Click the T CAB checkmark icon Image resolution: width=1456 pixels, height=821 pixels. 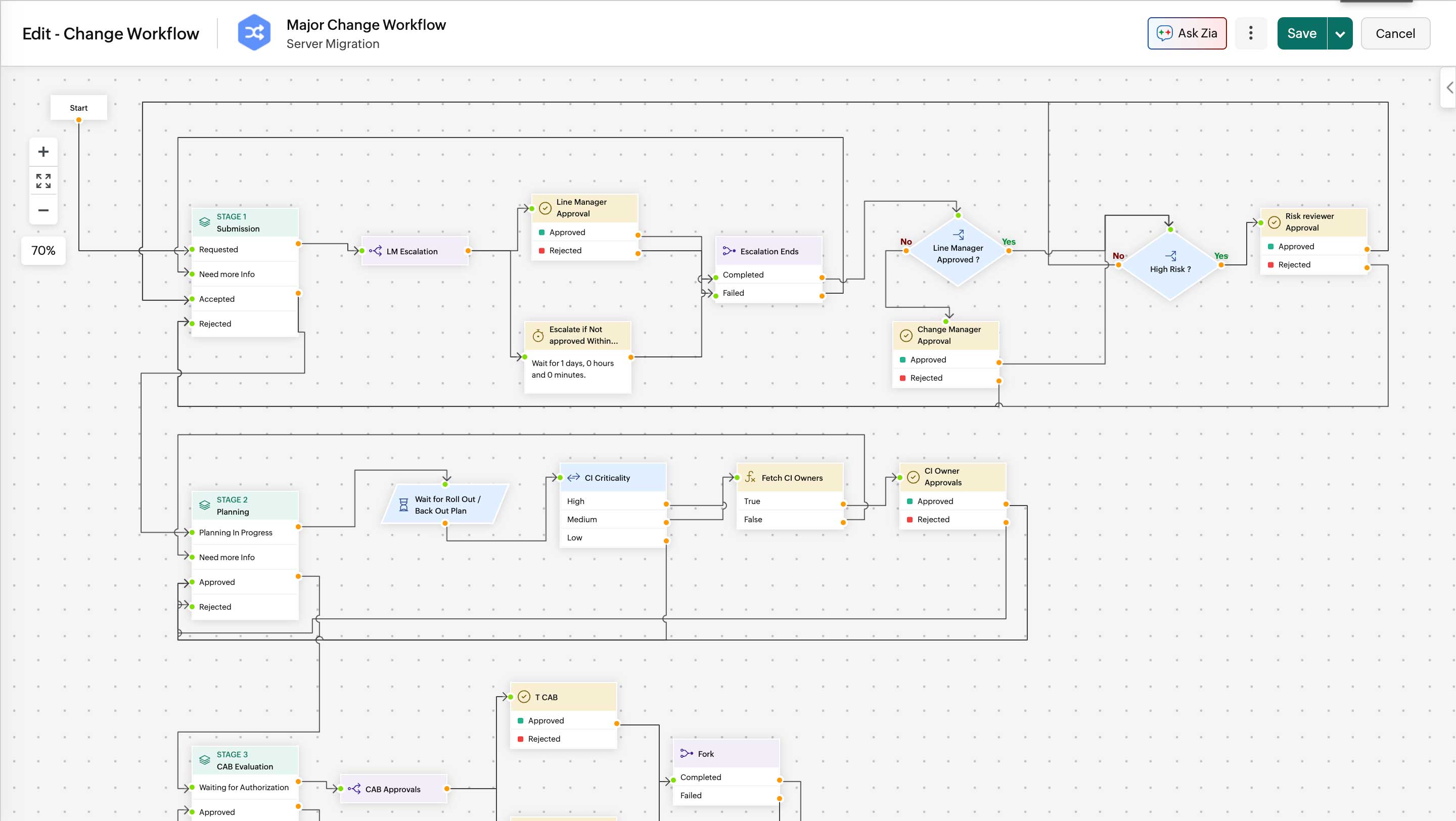coord(524,696)
